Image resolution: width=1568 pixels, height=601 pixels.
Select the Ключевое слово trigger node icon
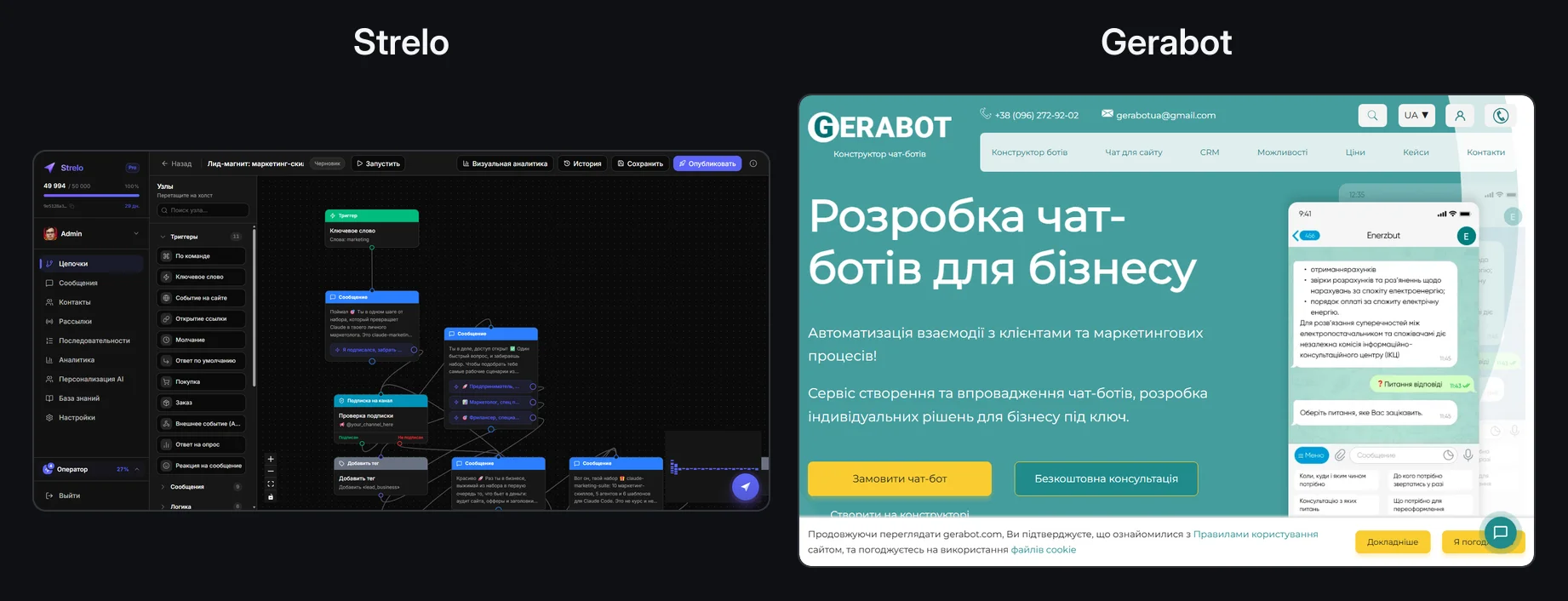(166, 277)
